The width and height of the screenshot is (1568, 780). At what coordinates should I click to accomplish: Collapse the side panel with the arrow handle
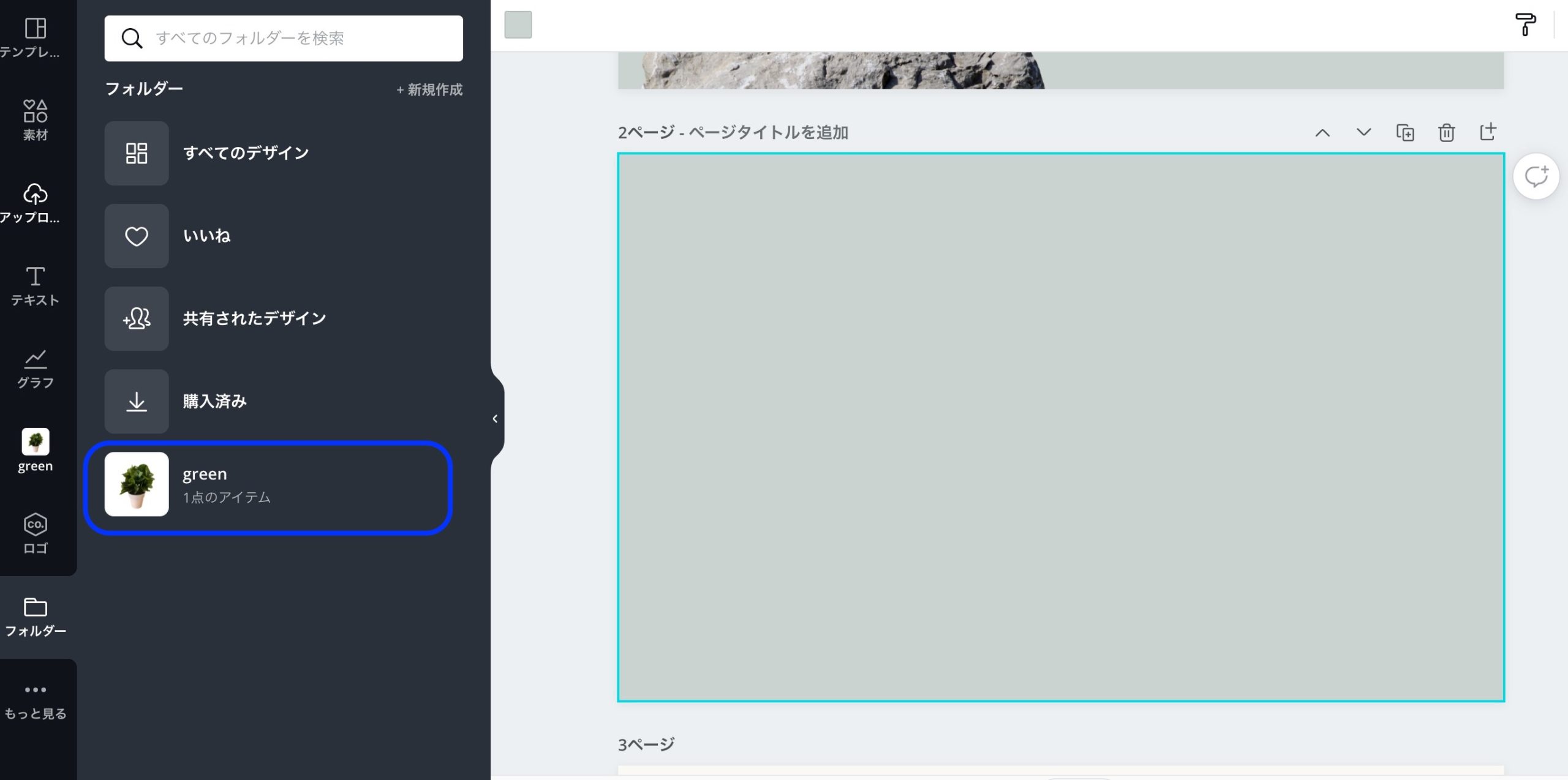point(496,419)
